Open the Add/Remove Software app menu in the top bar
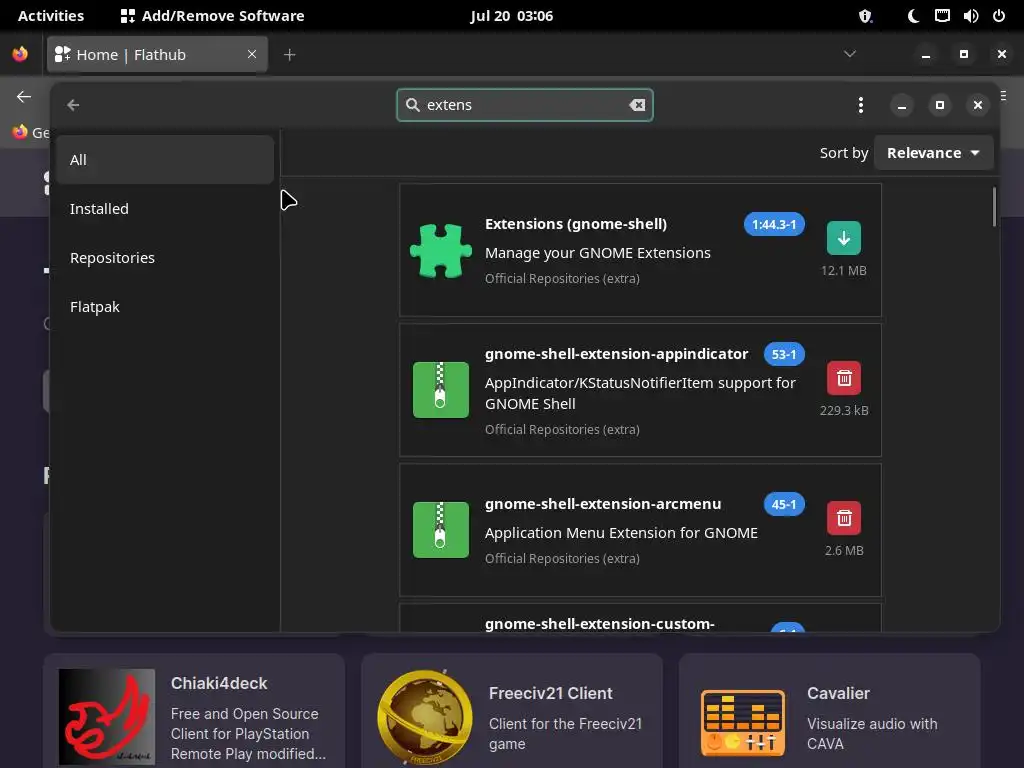 [212, 16]
